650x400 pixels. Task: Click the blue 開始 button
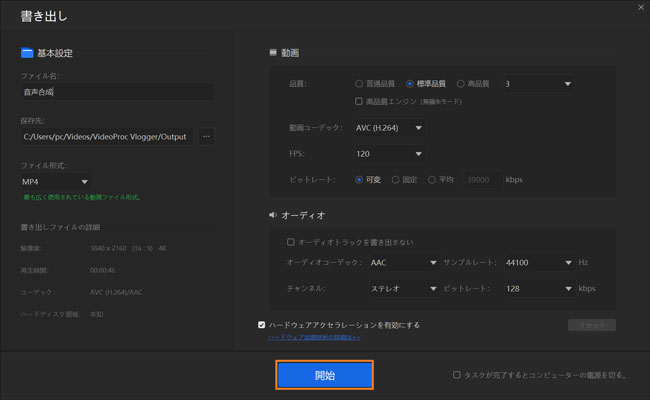coord(325,375)
